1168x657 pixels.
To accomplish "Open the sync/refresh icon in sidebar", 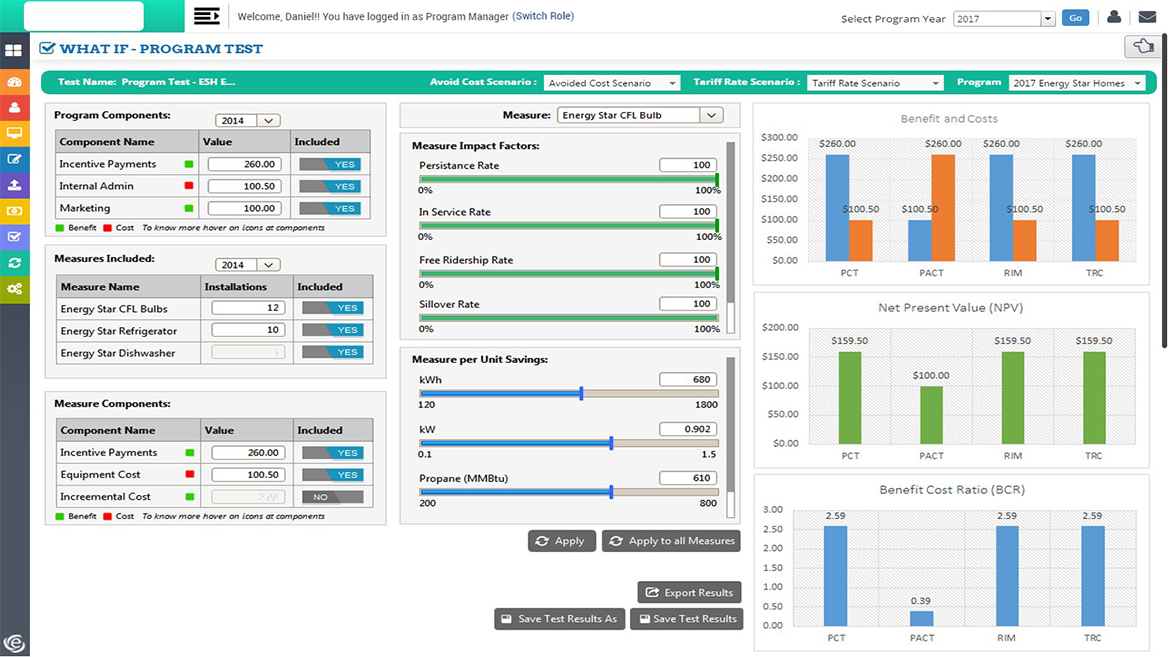I will tap(14, 263).
